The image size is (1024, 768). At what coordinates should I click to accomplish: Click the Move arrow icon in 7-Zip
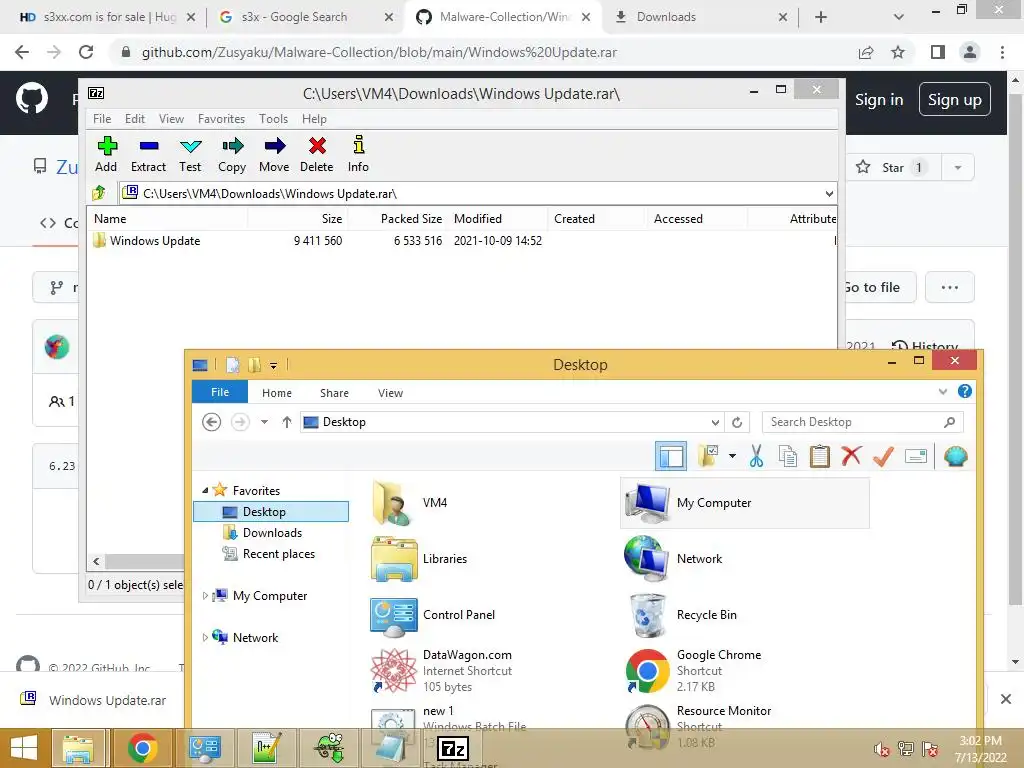pyautogui.click(x=274, y=154)
